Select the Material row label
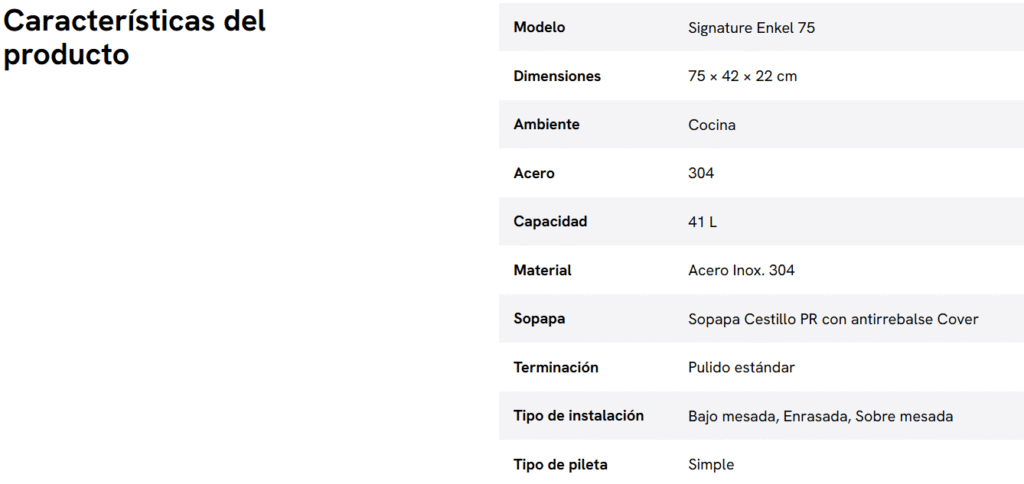The height and width of the screenshot is (484, 1024). click(542, 270)
